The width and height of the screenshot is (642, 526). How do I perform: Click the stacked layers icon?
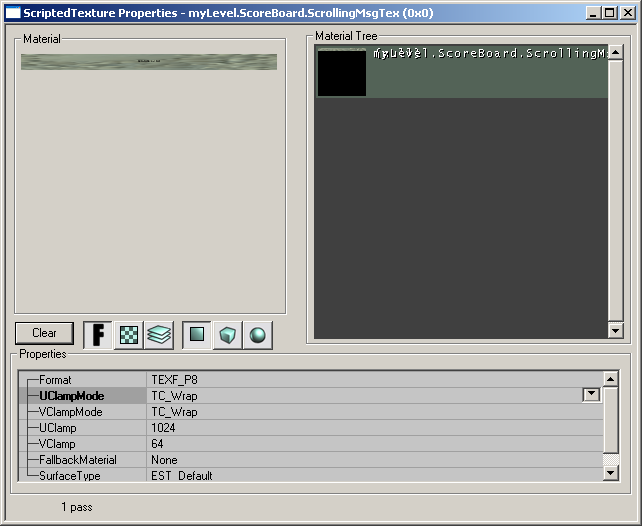[x=159, y=335]
